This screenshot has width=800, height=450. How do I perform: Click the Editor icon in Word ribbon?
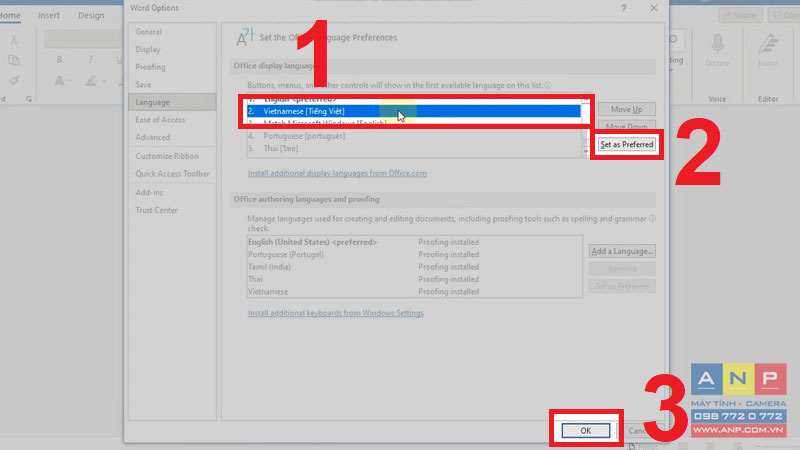pyautogui.click(x=768, y=45)
